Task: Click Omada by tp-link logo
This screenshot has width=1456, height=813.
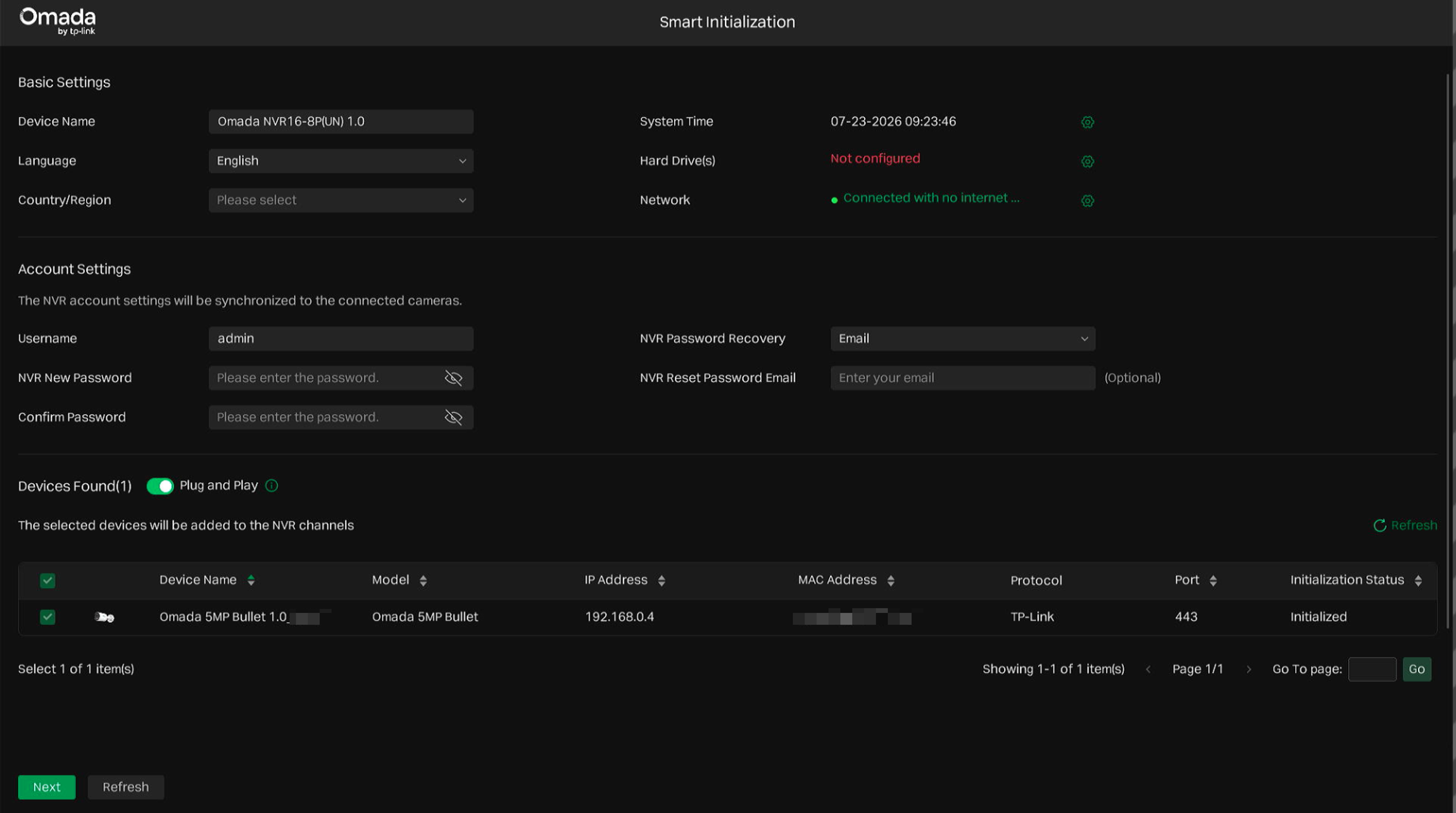Action: pyautogui.click(x=58, y=21)
